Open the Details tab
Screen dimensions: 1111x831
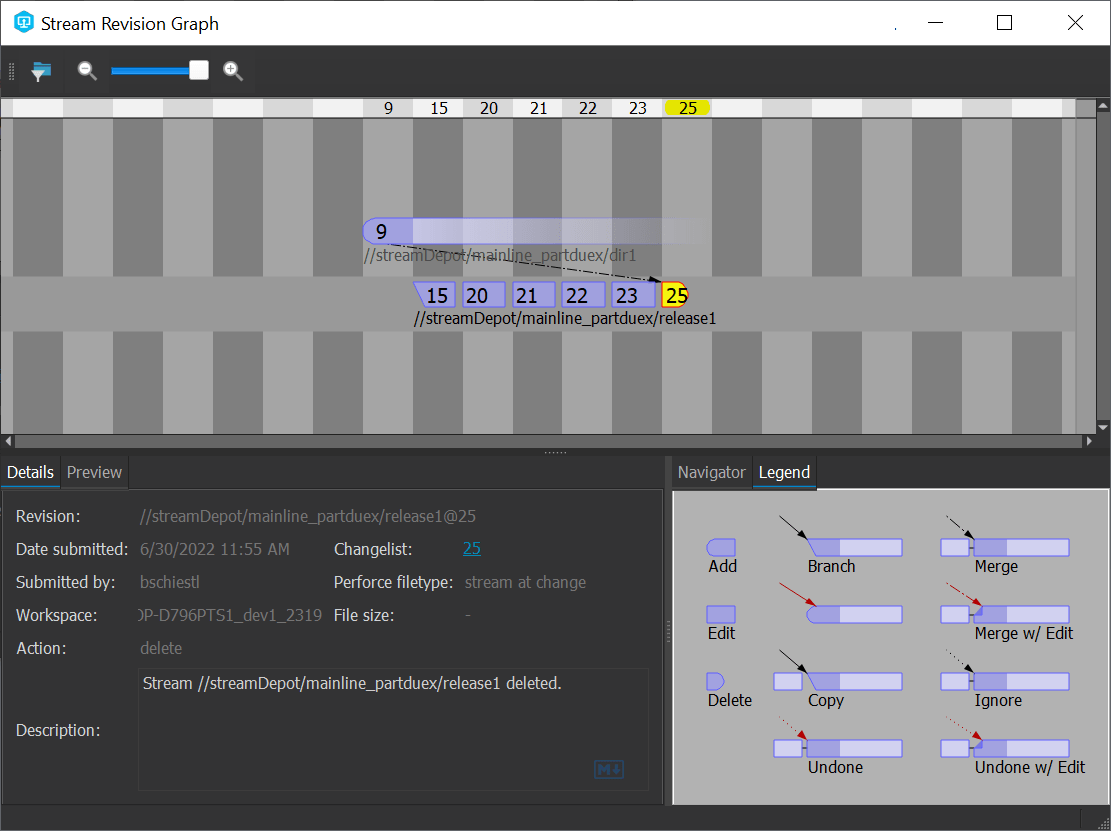30,472
